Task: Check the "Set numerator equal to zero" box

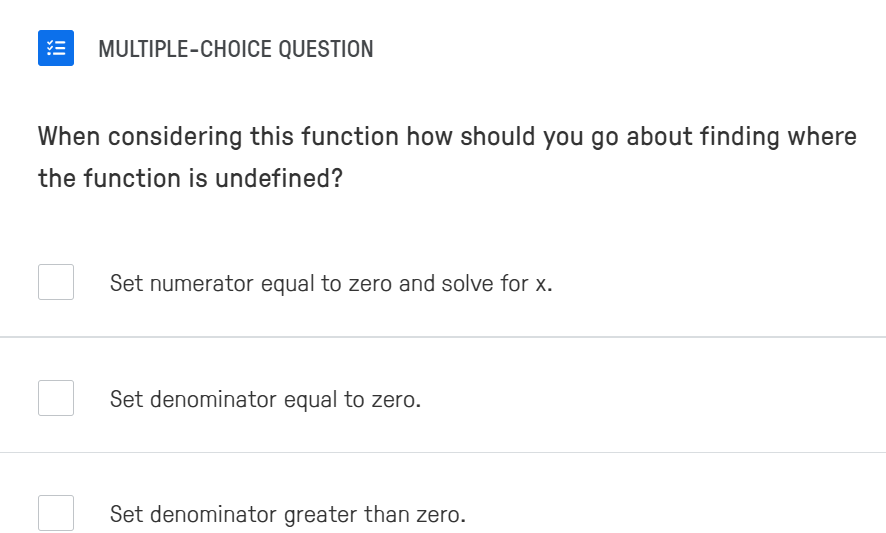Action: 56,282
